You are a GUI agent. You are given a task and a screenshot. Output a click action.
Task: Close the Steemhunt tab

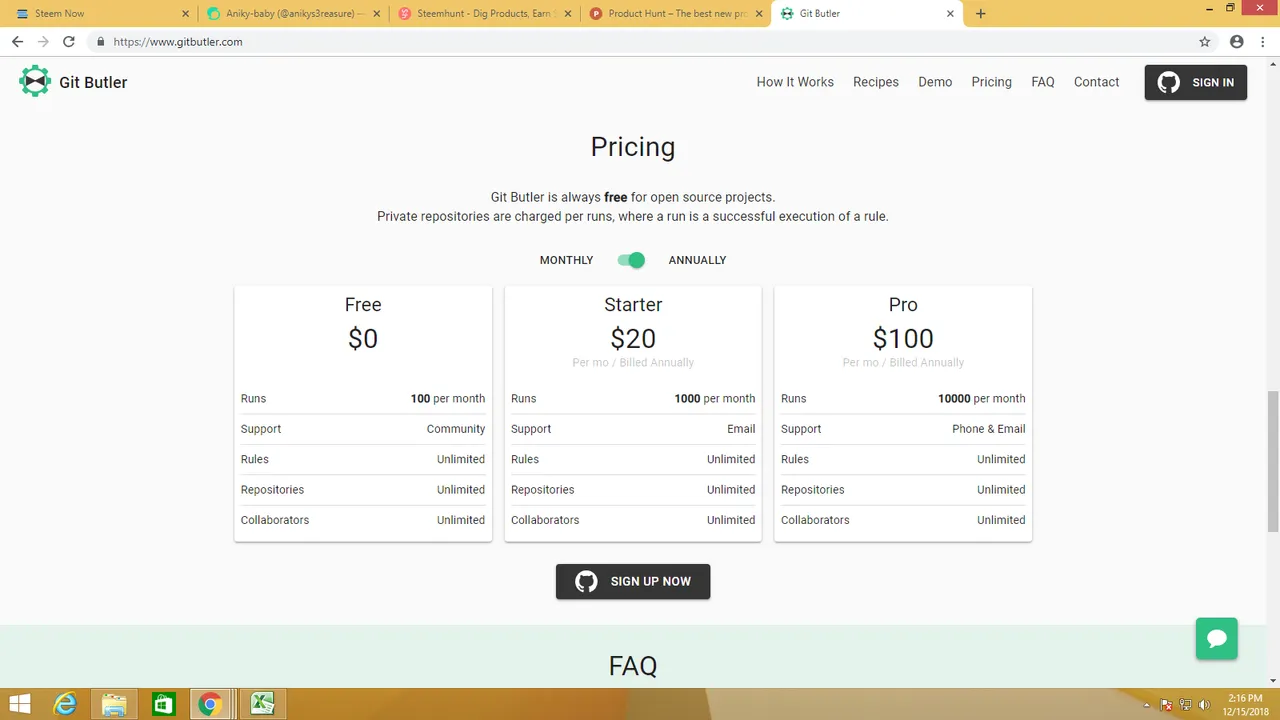[x=567, y=14]
